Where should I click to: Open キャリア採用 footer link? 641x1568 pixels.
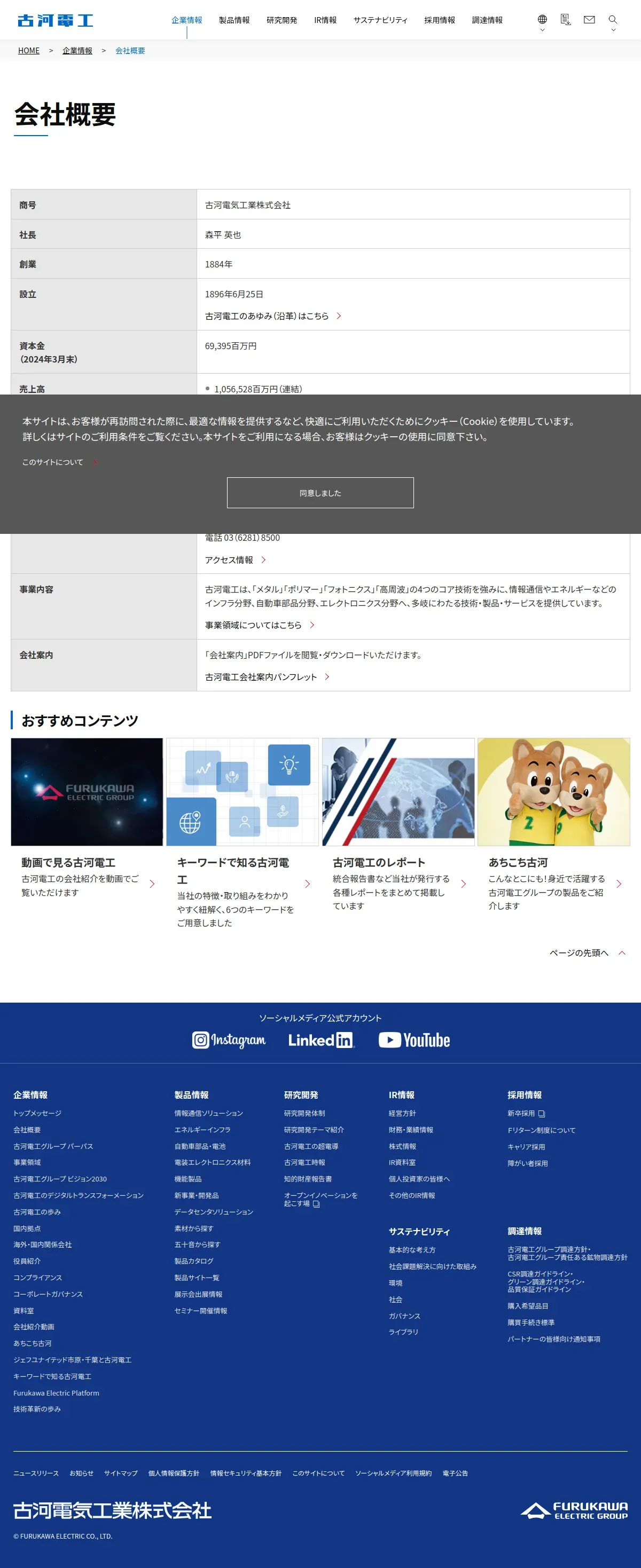tap(526, 1147)
